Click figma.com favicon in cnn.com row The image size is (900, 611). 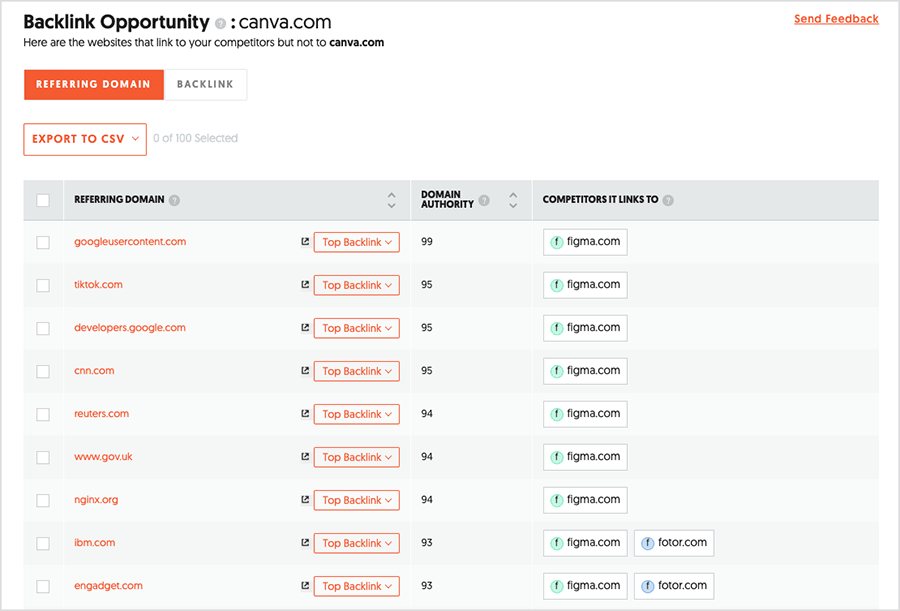(x=556, y=372)
